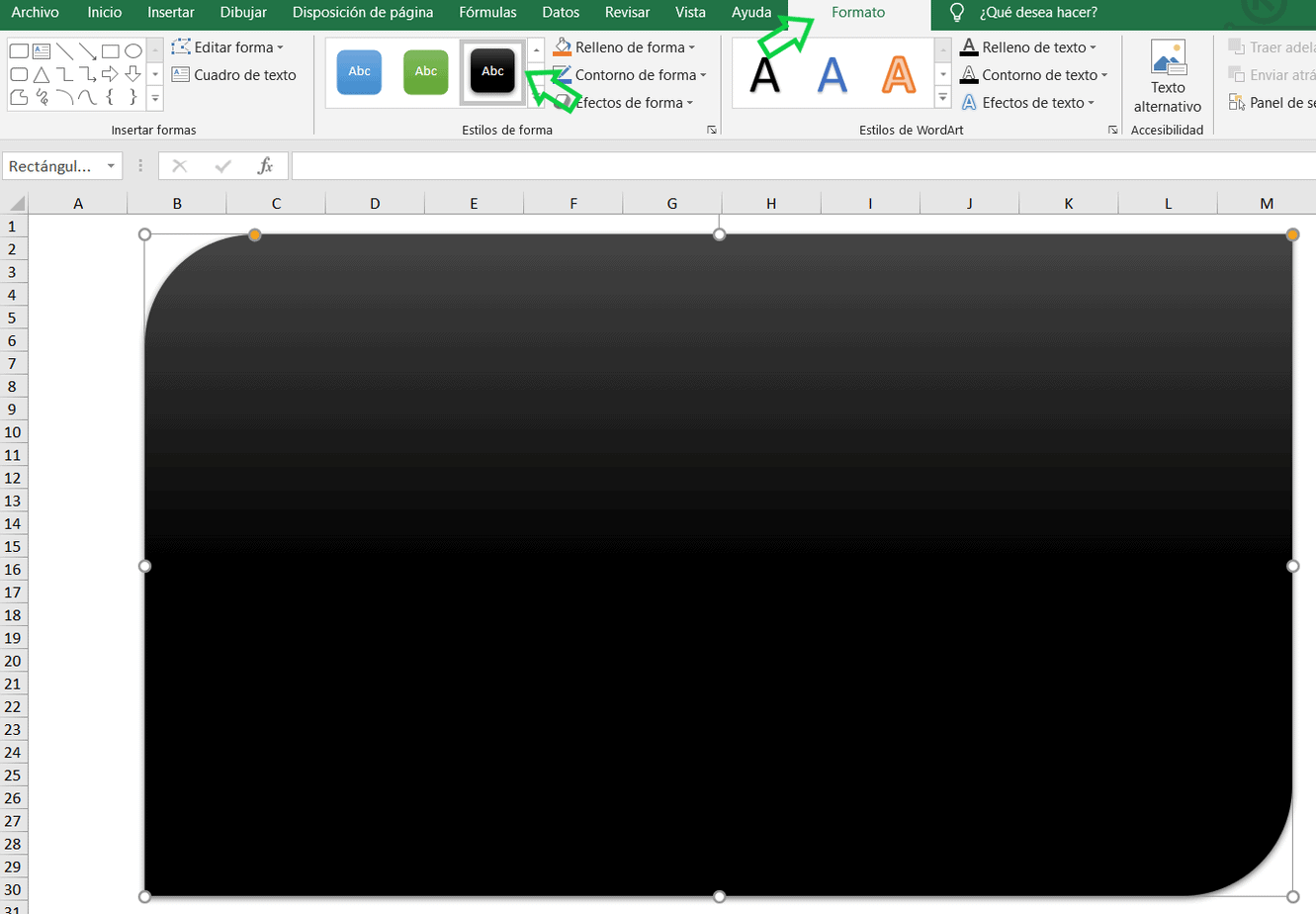Select the elbow arrow connector shape

pyautogui.click(x=87, y=74)
